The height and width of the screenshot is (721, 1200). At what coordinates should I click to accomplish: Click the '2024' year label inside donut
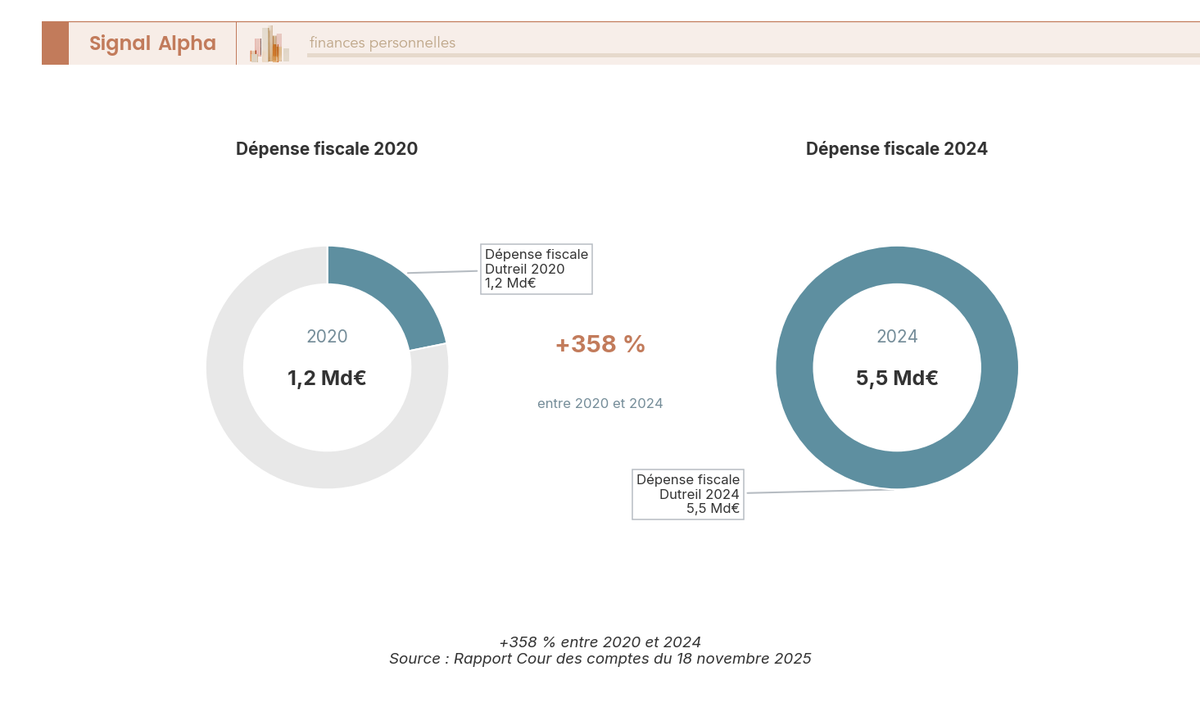pos(897,337)
